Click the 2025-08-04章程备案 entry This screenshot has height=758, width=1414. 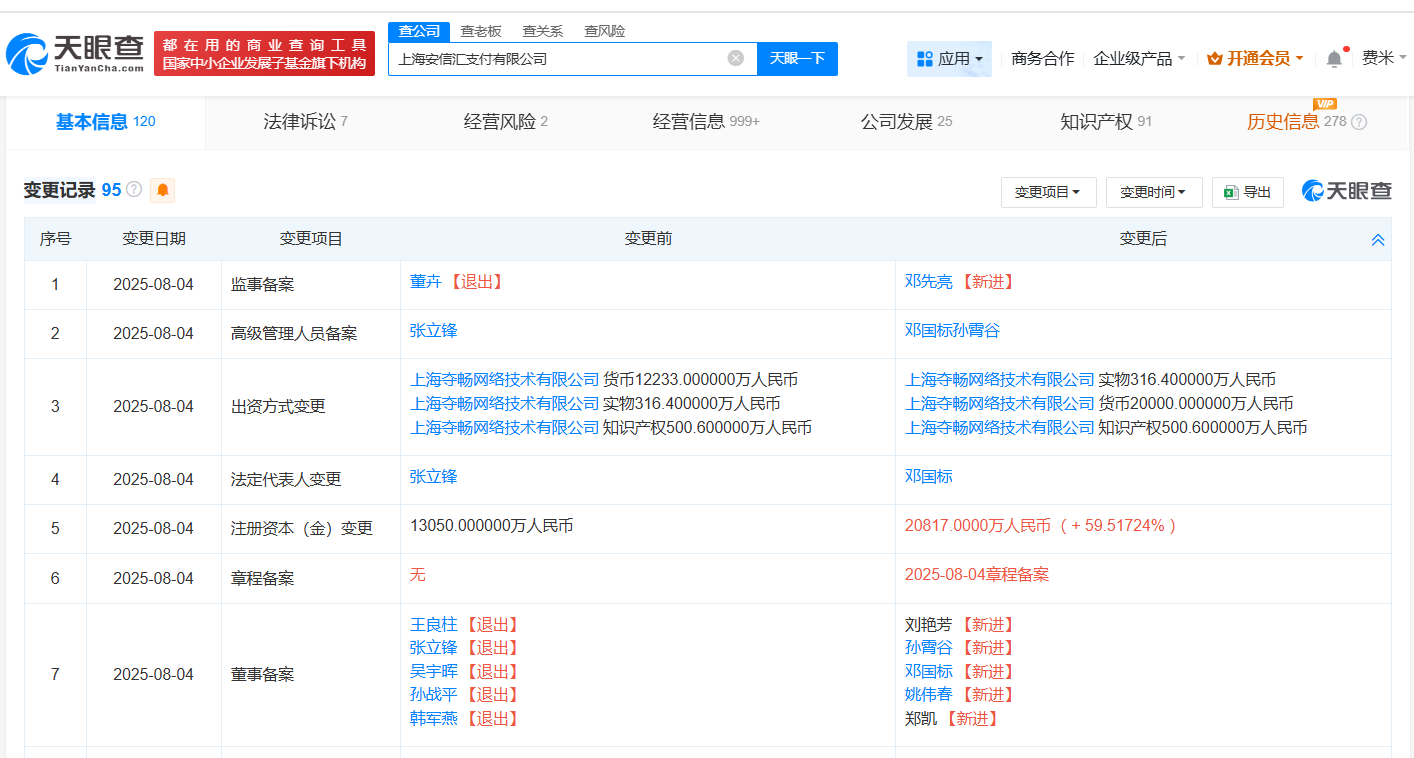click(977, 575)
